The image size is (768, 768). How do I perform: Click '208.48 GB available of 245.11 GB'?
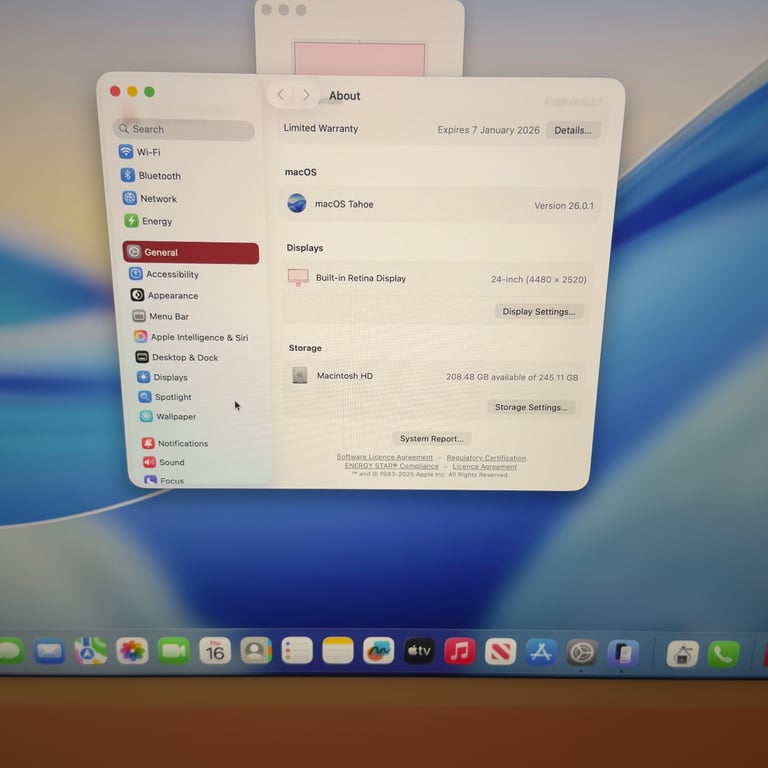[x=512, y=377]
